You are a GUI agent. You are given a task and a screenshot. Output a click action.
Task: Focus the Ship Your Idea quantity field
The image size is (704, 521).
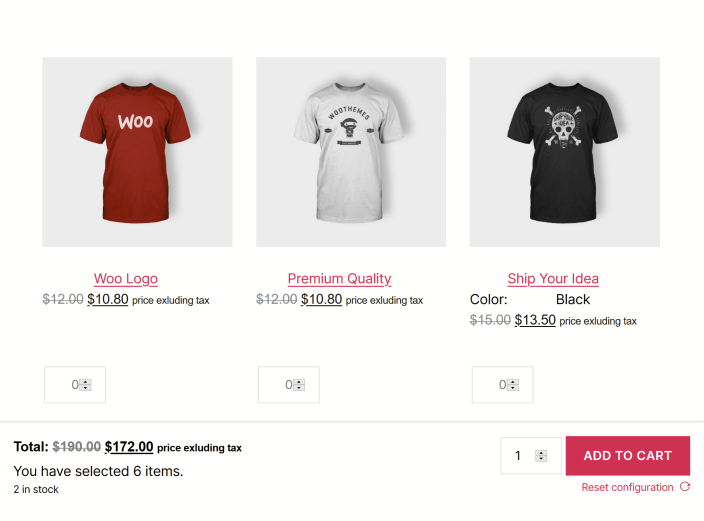(x=502, y=384)
